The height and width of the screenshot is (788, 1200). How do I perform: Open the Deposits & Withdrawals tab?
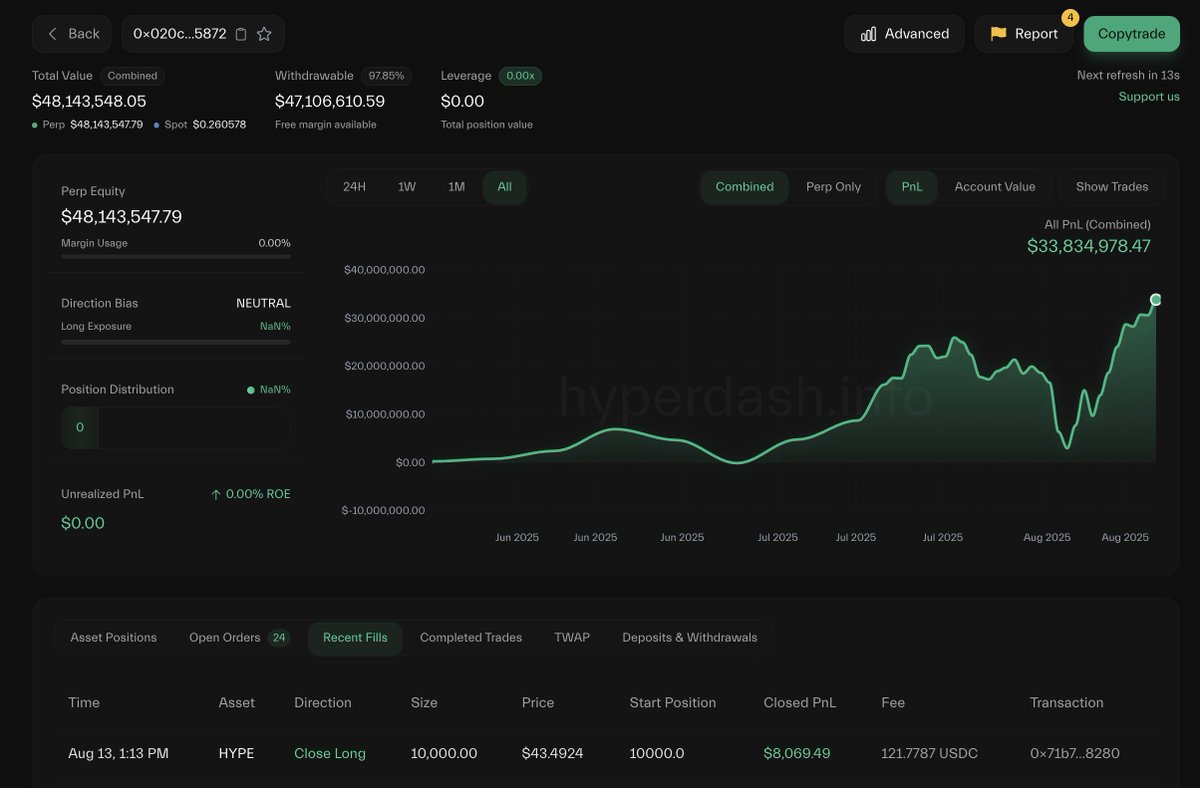point(690,638)
